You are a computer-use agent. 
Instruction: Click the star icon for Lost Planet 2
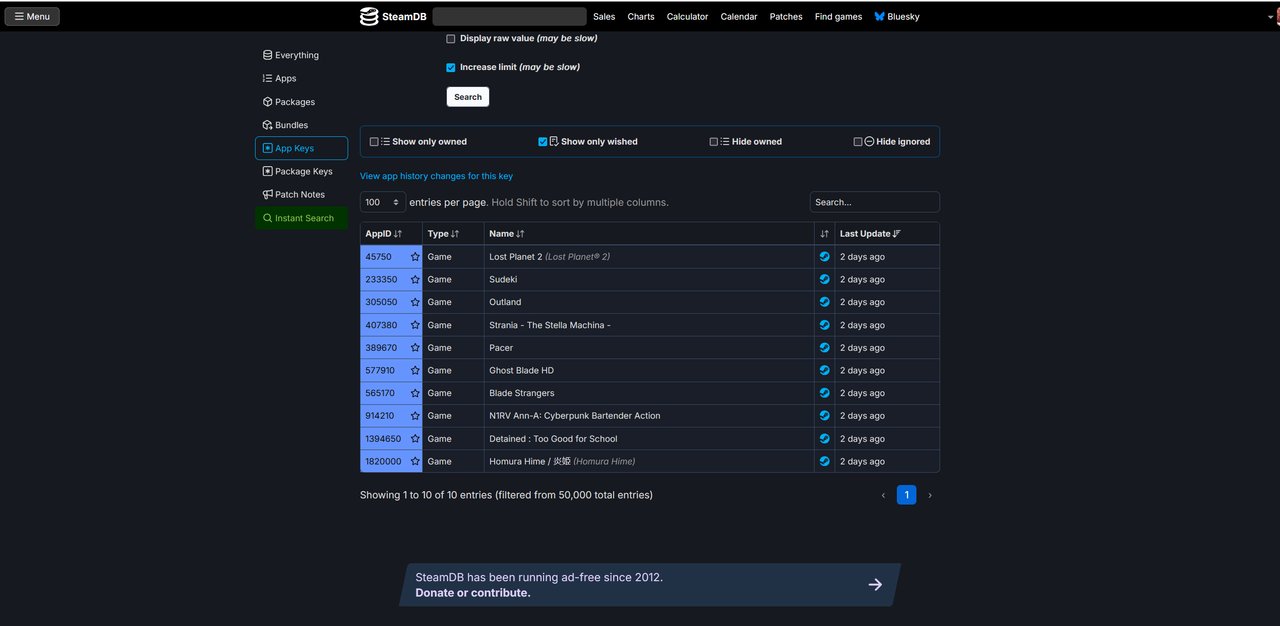pyautogui.click(x=415, y=257)
